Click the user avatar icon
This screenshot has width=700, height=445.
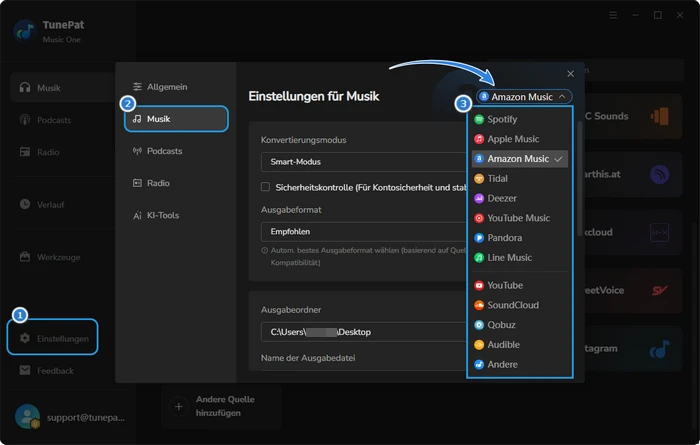point(27,416)
